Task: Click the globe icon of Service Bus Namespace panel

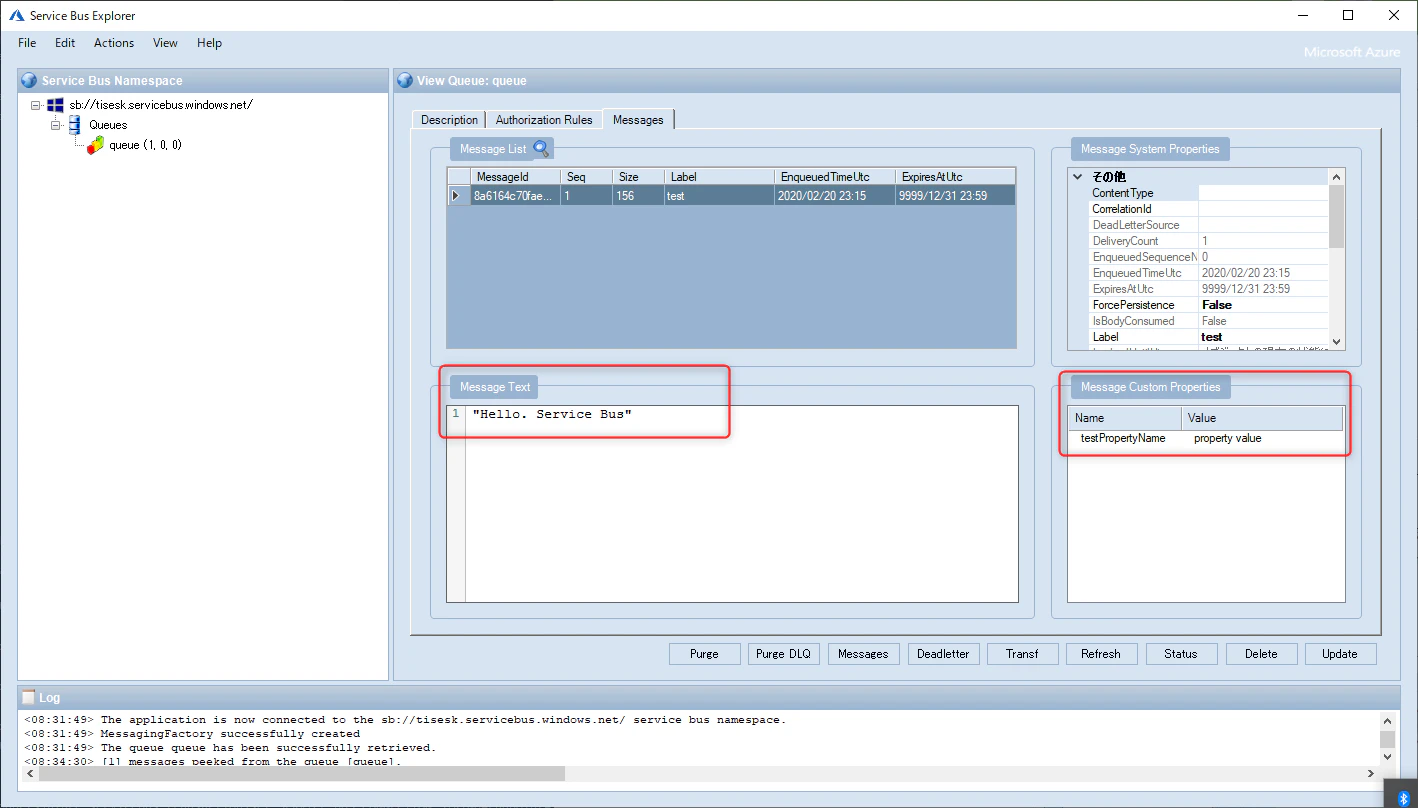Action: tap(29, 81)
